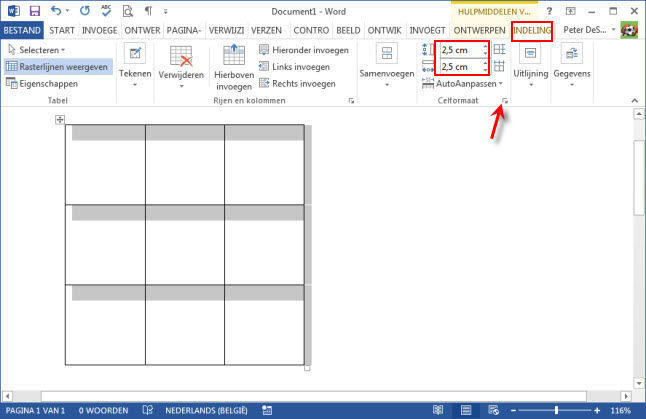
Task: Click PAGINA 1 VAN 1 in status bar
Action: [35, 411]
